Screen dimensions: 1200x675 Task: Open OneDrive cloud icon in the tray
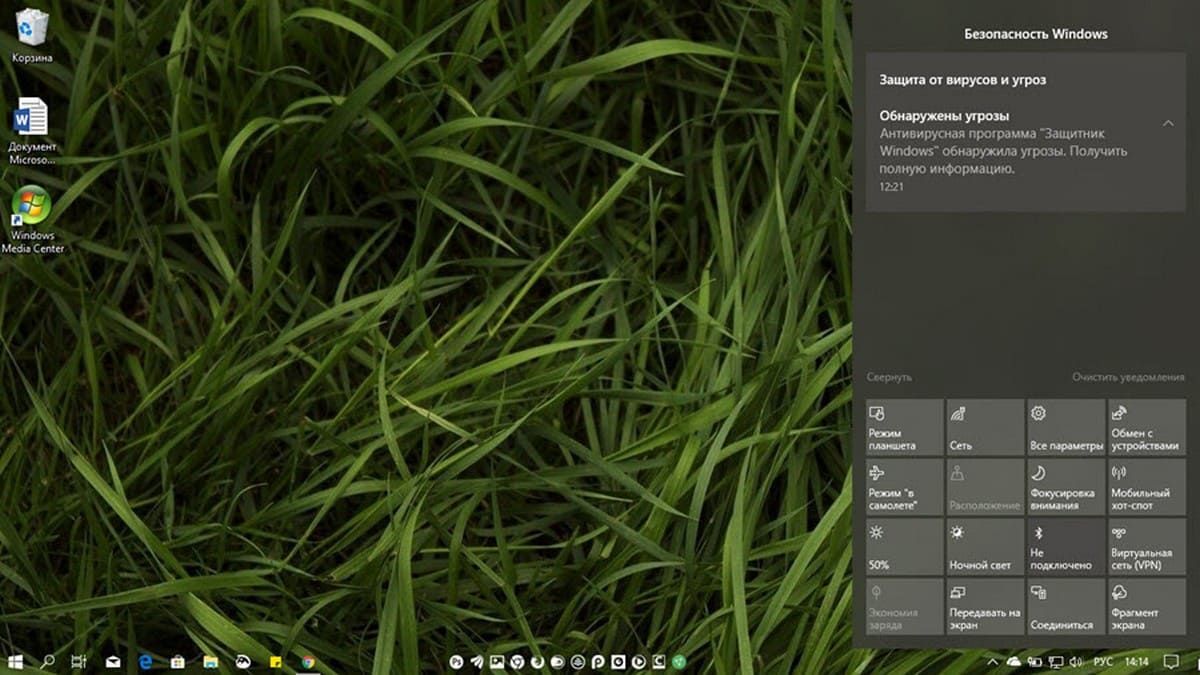[1014, 662]
